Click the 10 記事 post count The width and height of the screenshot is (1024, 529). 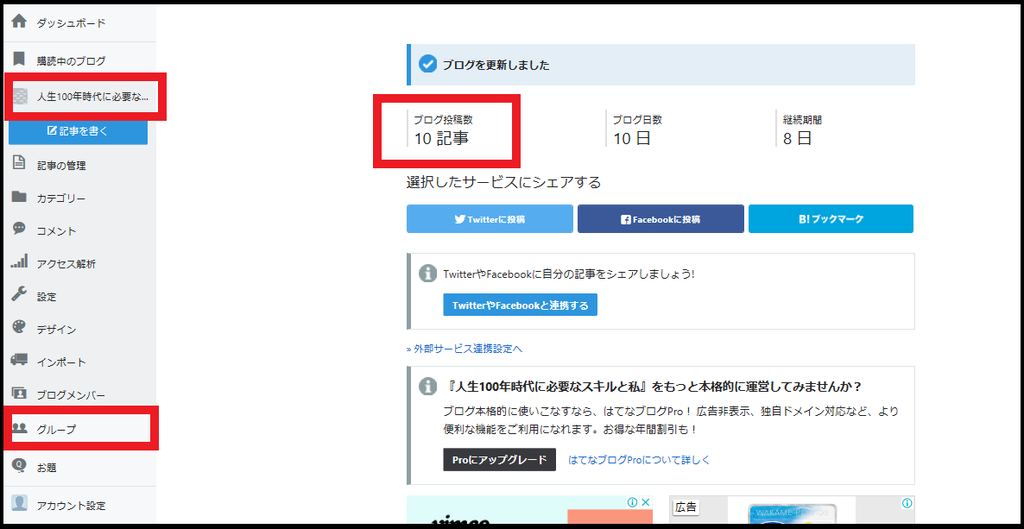click(441, 138)
